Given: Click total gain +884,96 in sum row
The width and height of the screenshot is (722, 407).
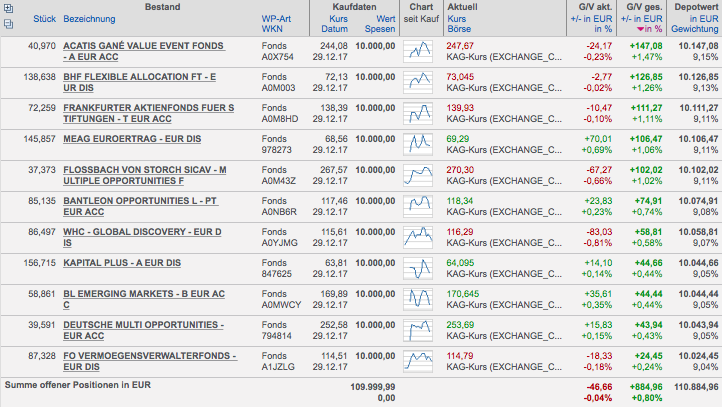Looking at the screenshot, I should pyautogui.click(x=646, y=387).
